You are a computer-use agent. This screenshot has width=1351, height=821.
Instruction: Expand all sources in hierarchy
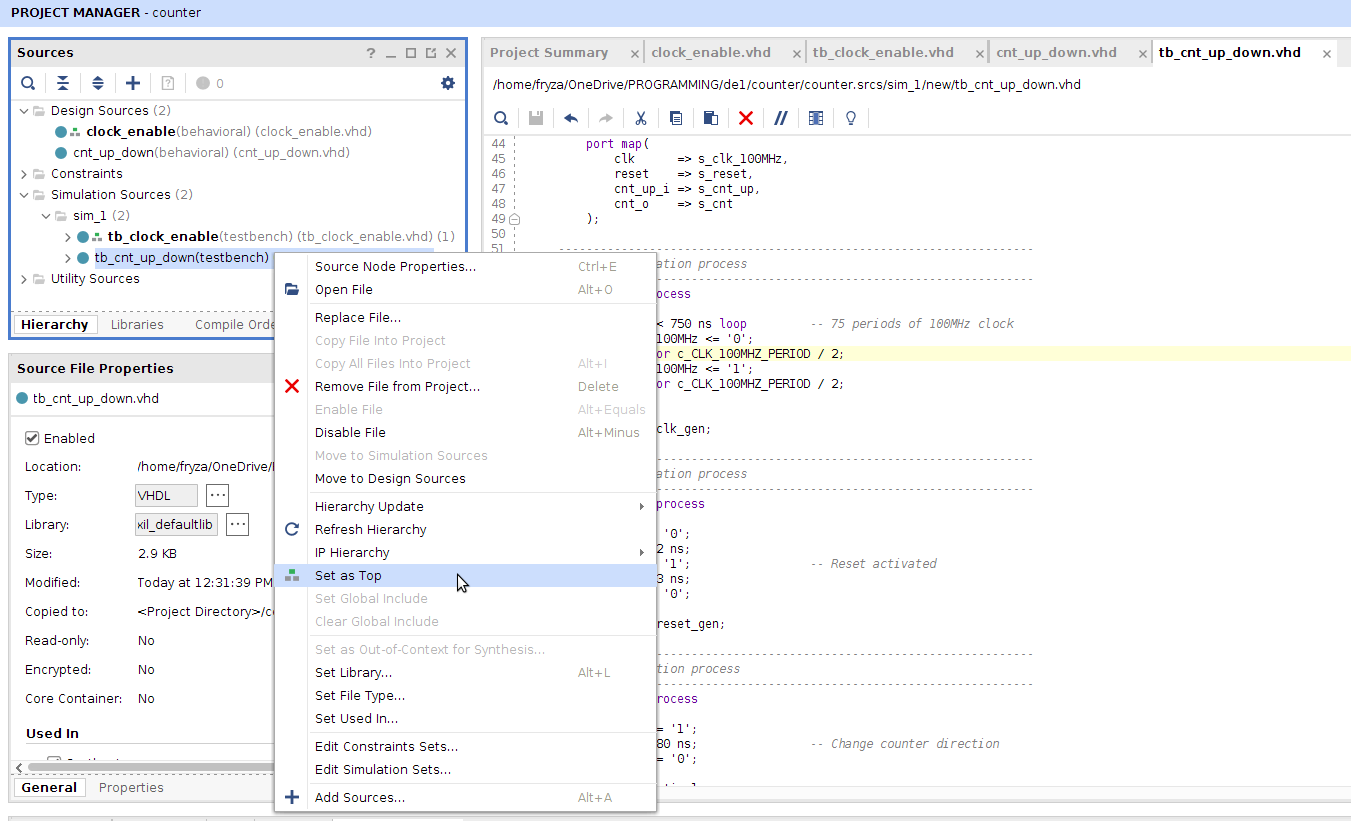click(x=98, y=83)
